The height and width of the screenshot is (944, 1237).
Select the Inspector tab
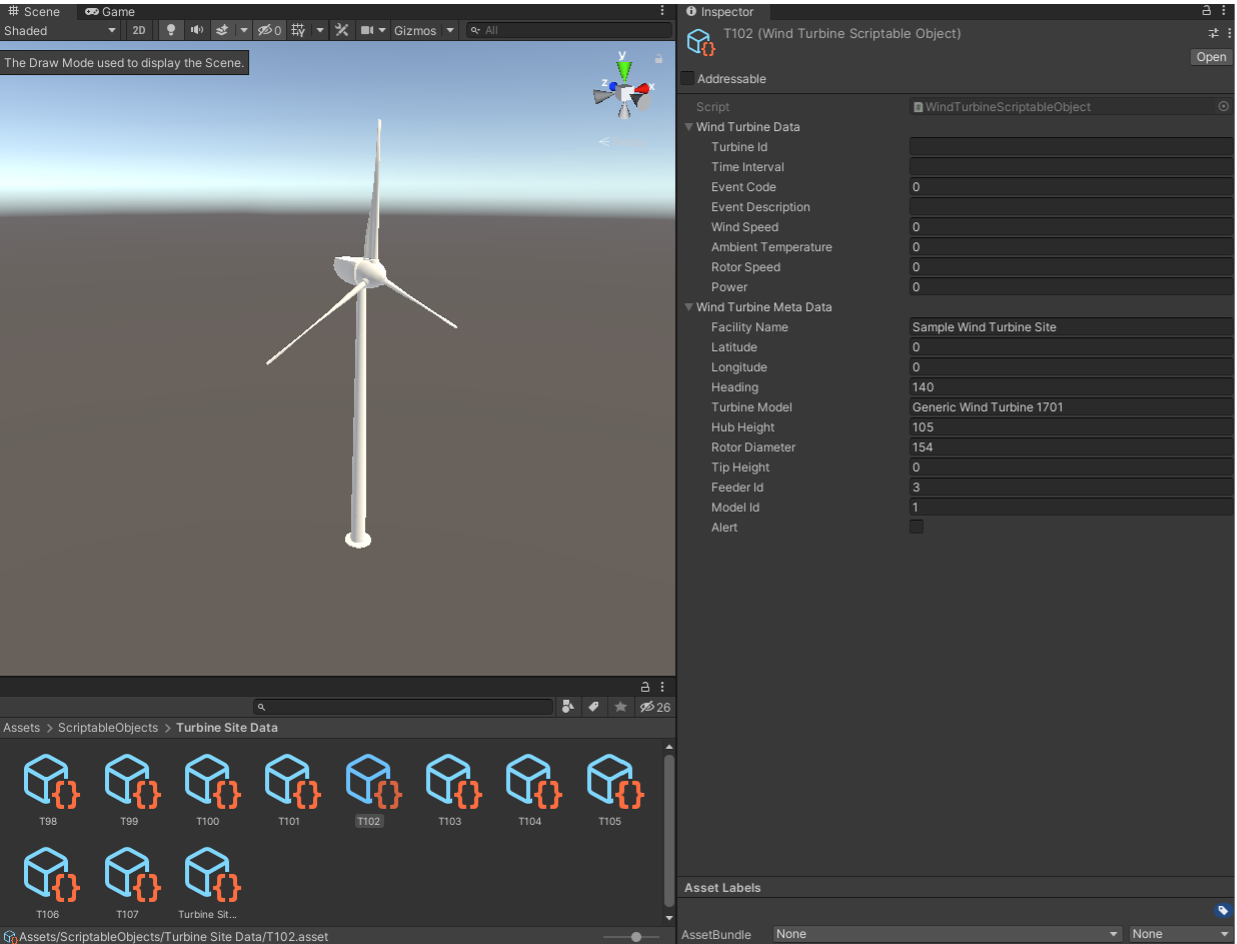720,11
